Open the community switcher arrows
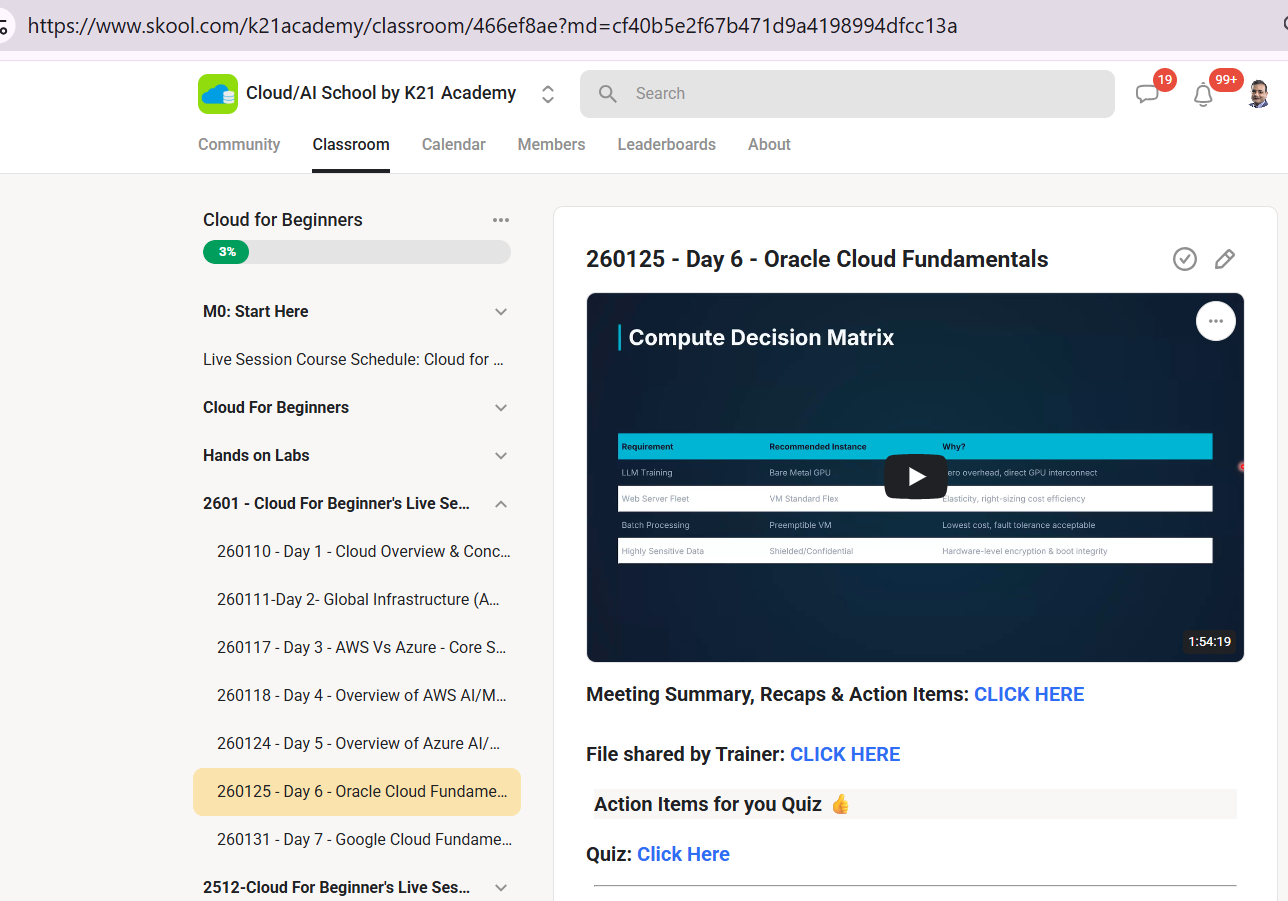1288x901 pixels. (548, 94)
